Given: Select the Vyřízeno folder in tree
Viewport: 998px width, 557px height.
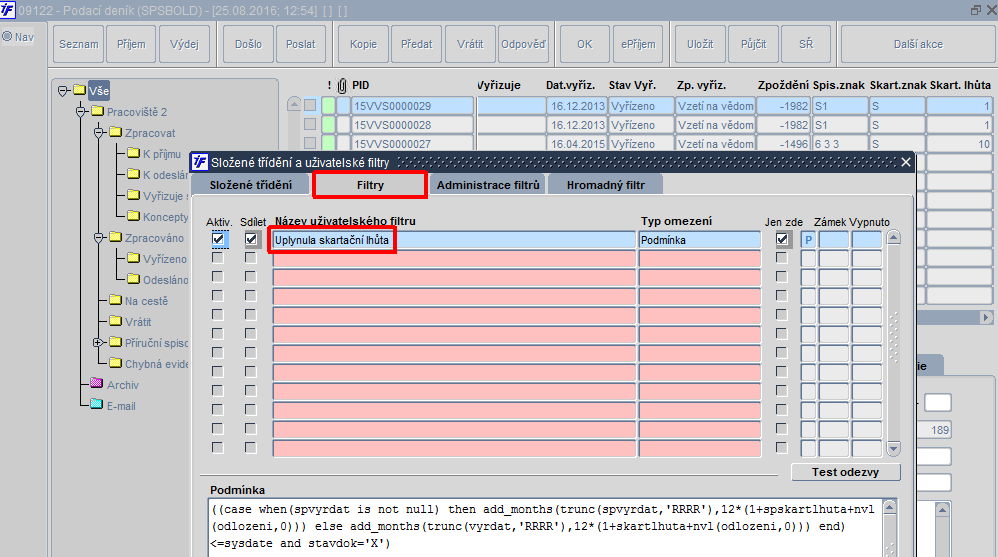Looking at the screenshot, I should click(165, 259).
